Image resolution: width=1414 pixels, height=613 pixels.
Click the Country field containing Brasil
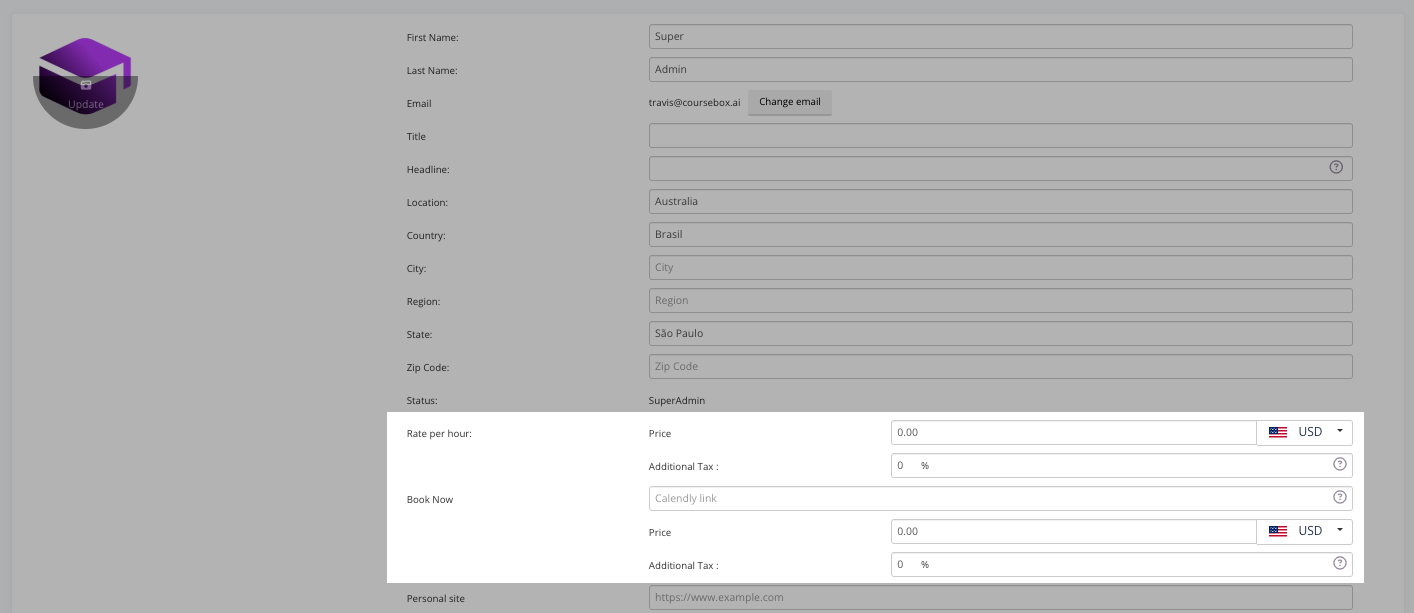click(1000, 235)
